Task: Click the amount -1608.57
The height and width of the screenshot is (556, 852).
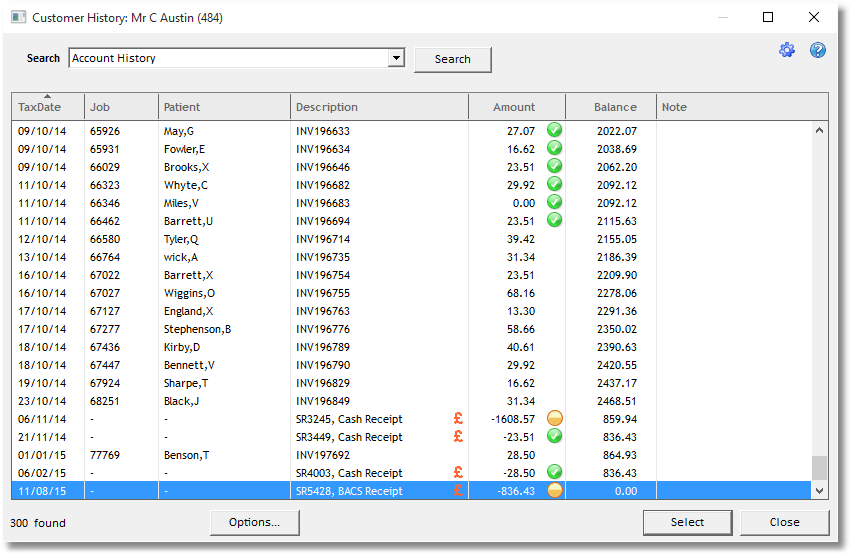Action: click(513, 419)
